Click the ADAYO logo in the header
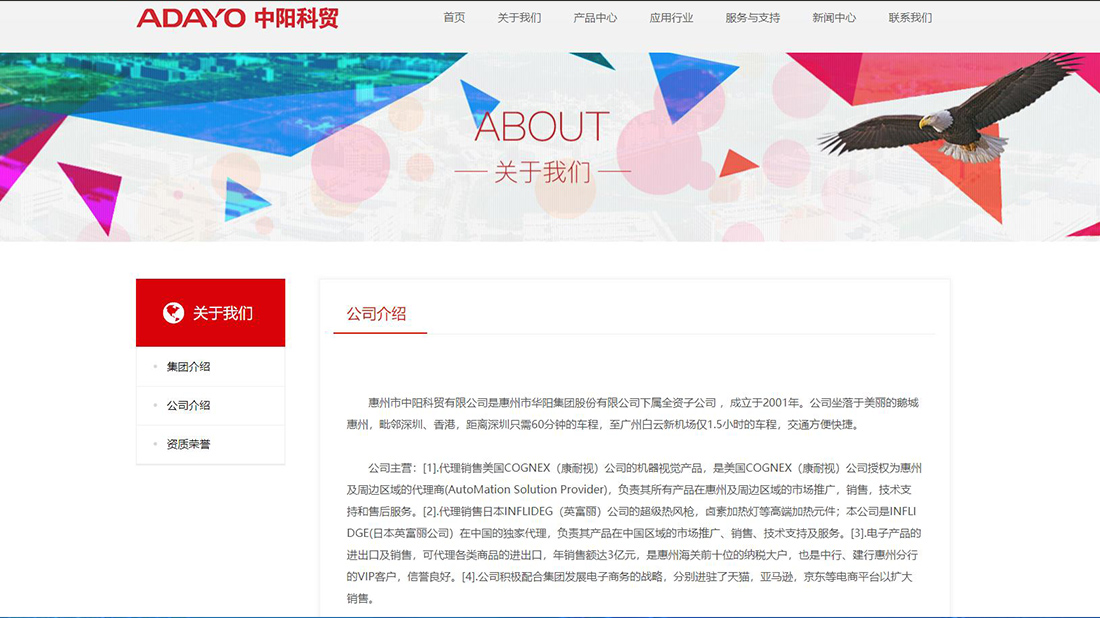This screenshot has height=618, width=1100. pos(190,18)
